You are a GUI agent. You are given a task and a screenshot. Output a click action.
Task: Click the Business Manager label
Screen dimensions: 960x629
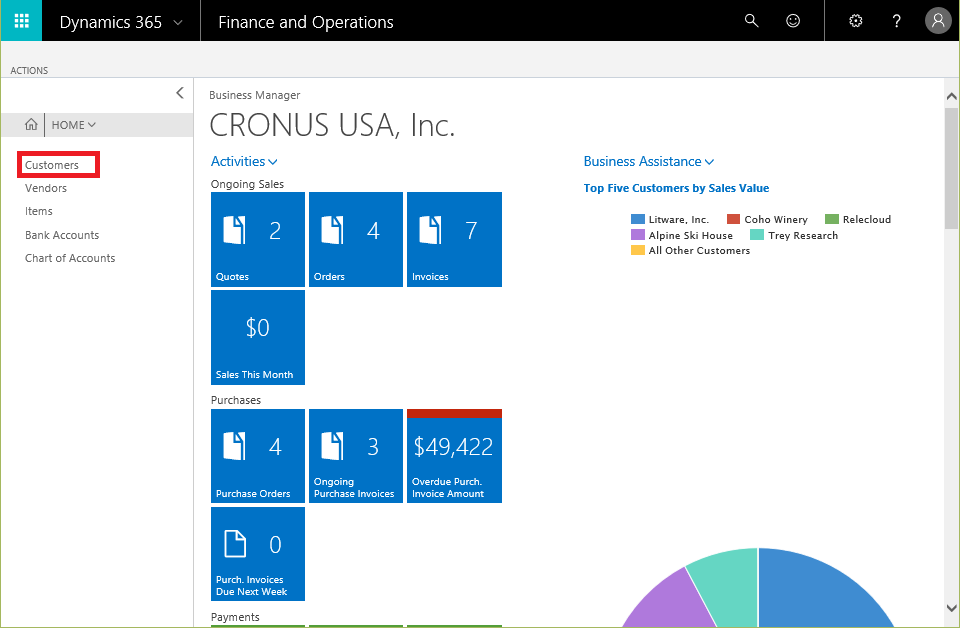point(255,96)
